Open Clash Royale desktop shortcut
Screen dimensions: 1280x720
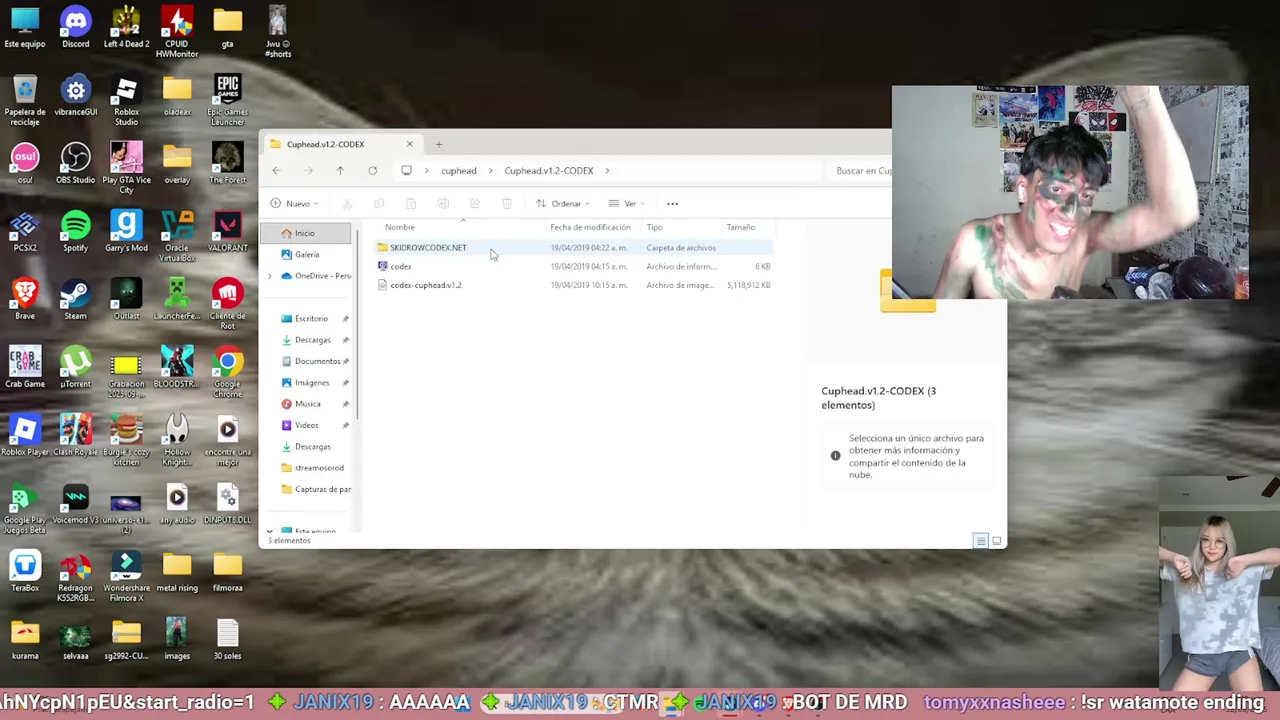(75, 435)
